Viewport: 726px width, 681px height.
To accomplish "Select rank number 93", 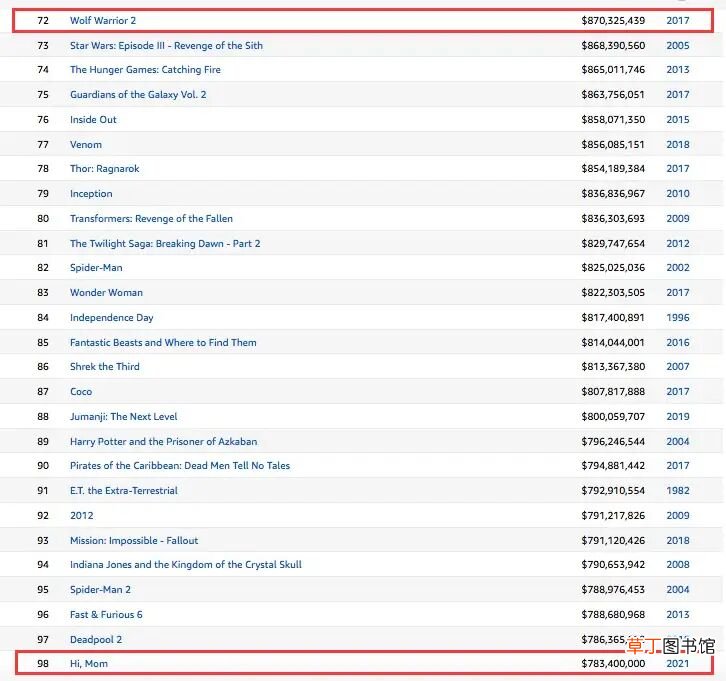I will click(43, 541).
